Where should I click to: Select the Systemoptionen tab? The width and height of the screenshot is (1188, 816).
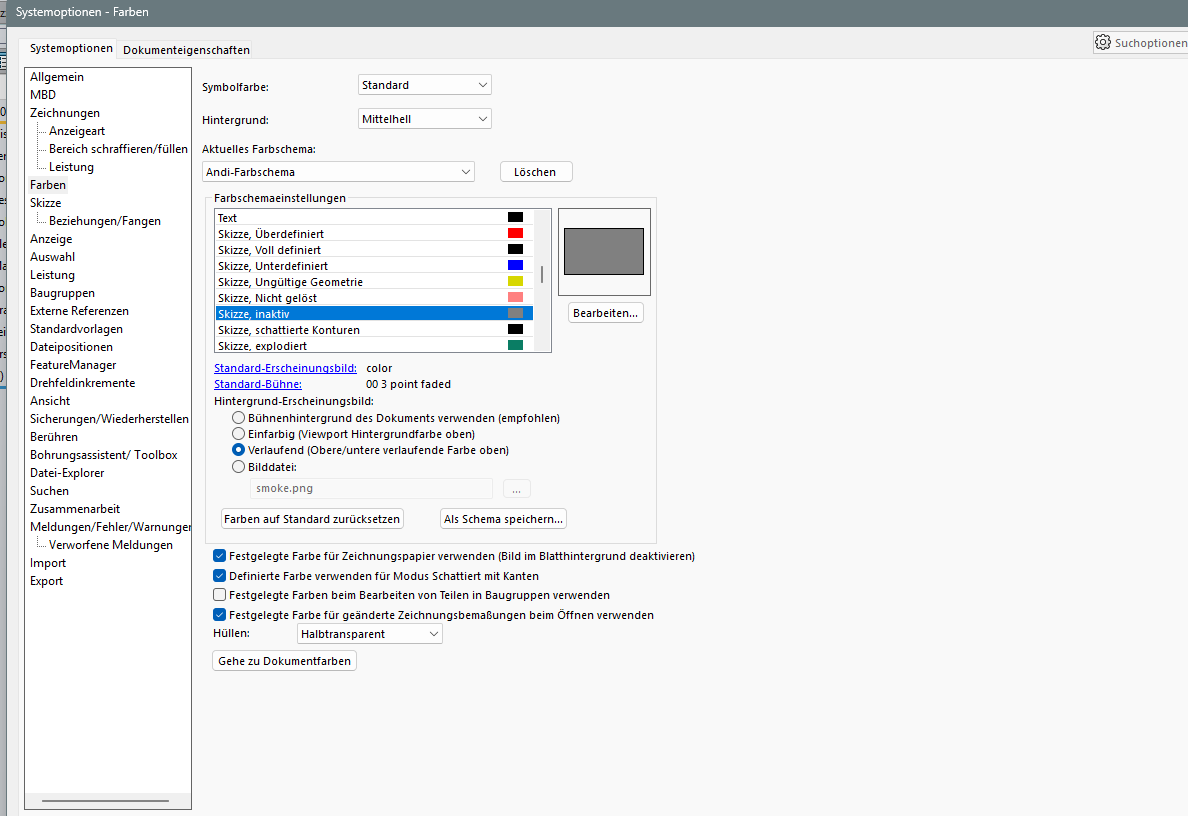(71, 48)
